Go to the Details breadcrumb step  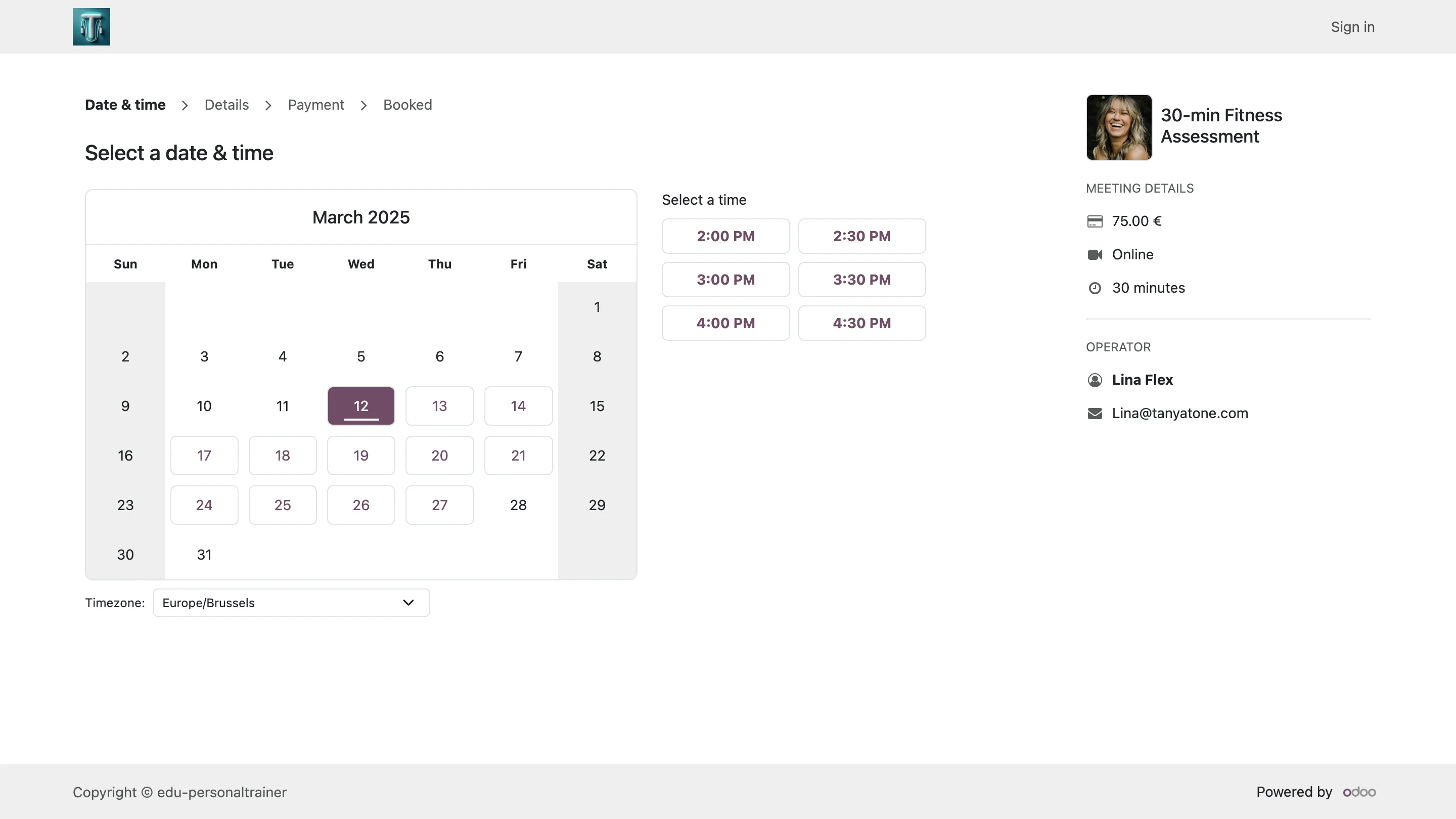coord(226,105)
